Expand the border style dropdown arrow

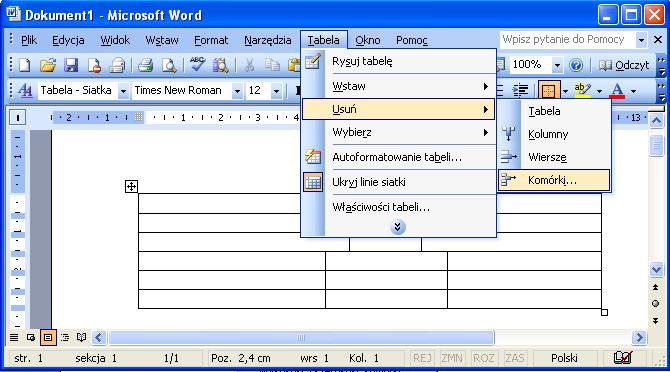565,91
